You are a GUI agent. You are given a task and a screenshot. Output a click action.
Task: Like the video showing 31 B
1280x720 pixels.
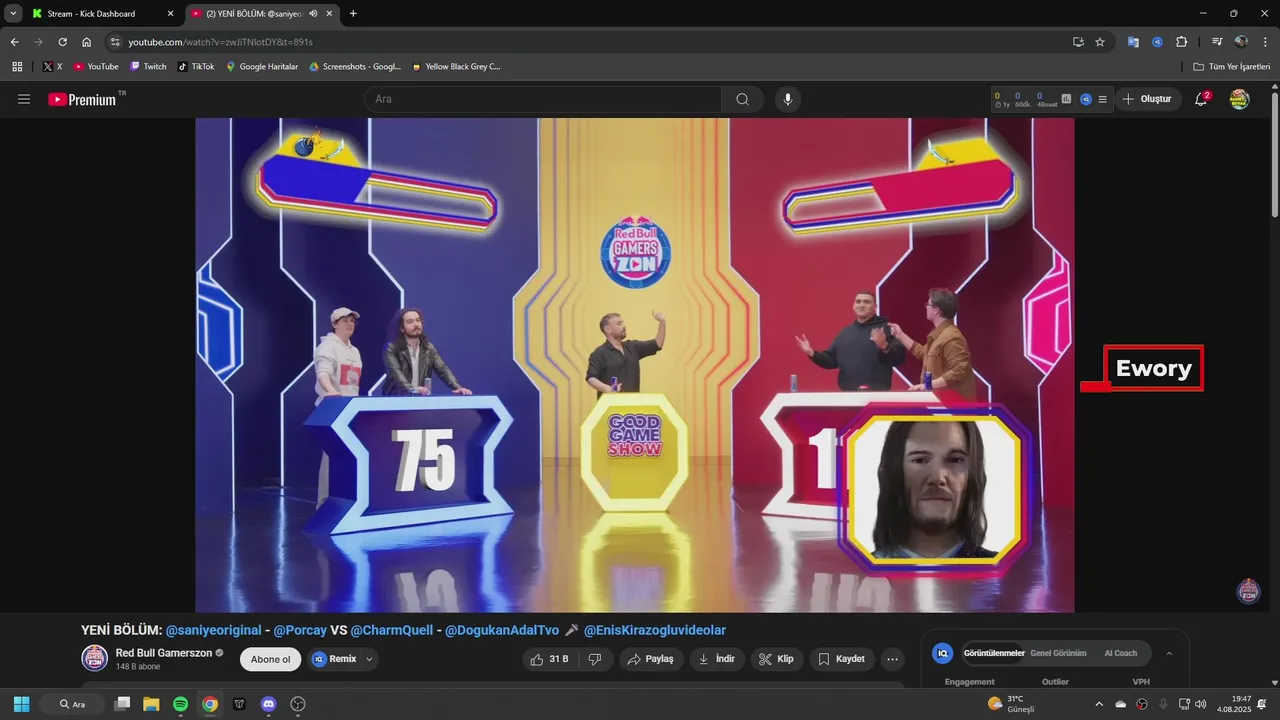(550, 659)
